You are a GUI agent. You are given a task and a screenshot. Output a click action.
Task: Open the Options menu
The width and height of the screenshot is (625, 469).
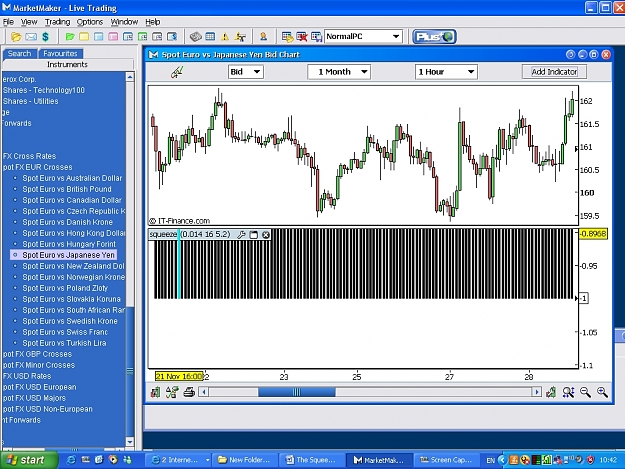90,22
